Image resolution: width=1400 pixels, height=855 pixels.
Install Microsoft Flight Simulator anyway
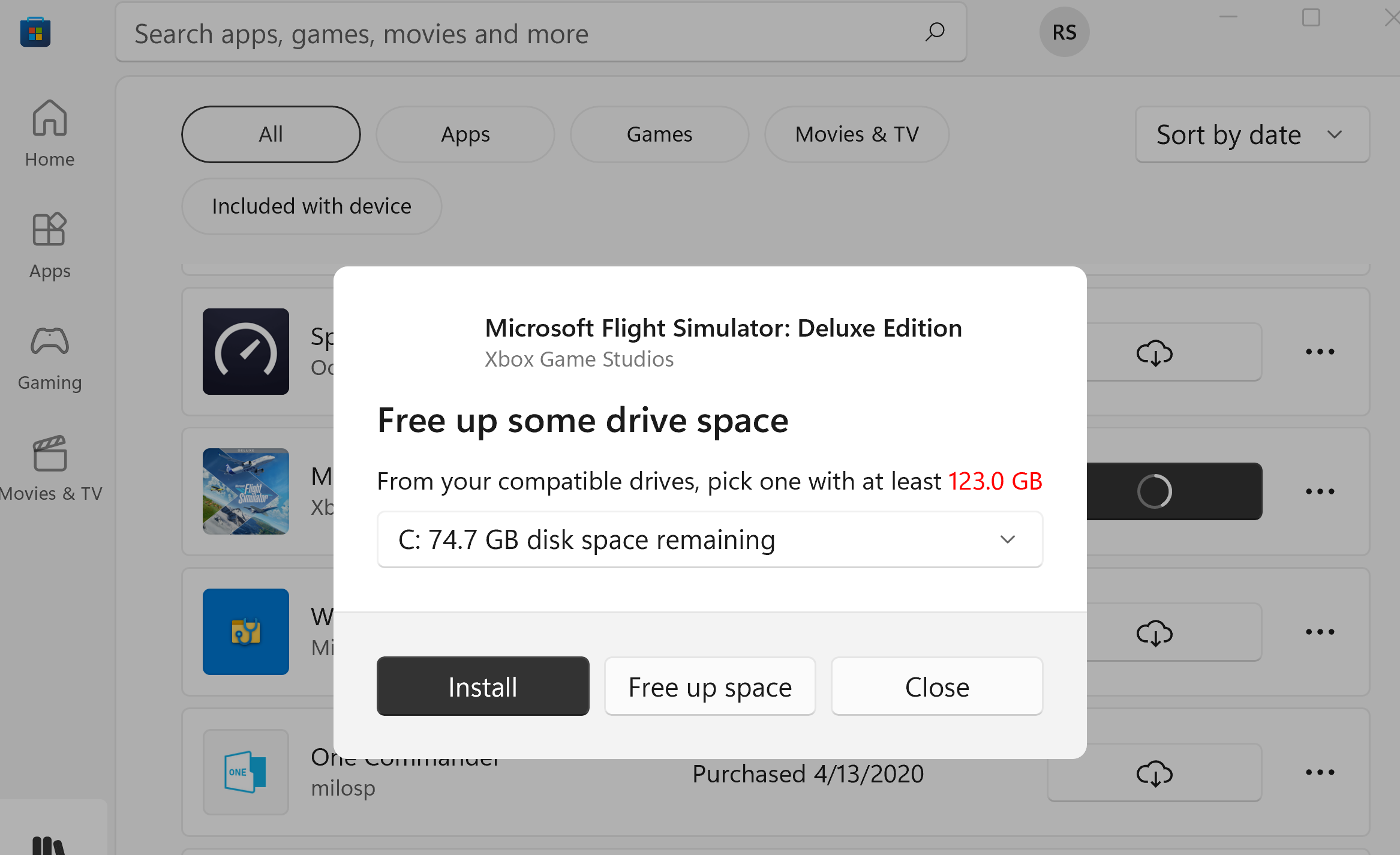483,686
